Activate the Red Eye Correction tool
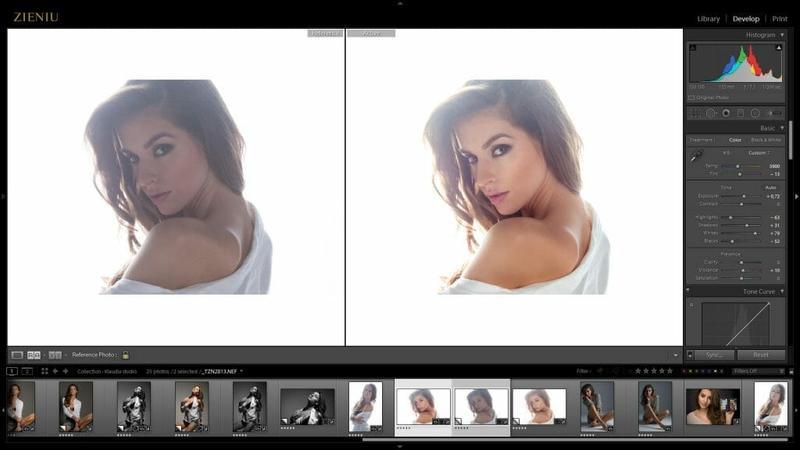The width and height of the screenshot is (800, 450). pos(725,113)
